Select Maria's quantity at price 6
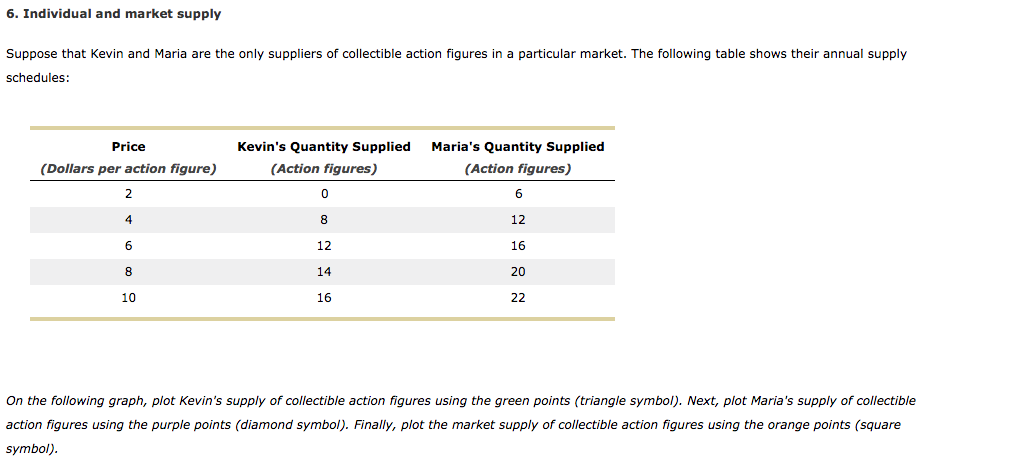1011x469 pixels. click(518, 246)
